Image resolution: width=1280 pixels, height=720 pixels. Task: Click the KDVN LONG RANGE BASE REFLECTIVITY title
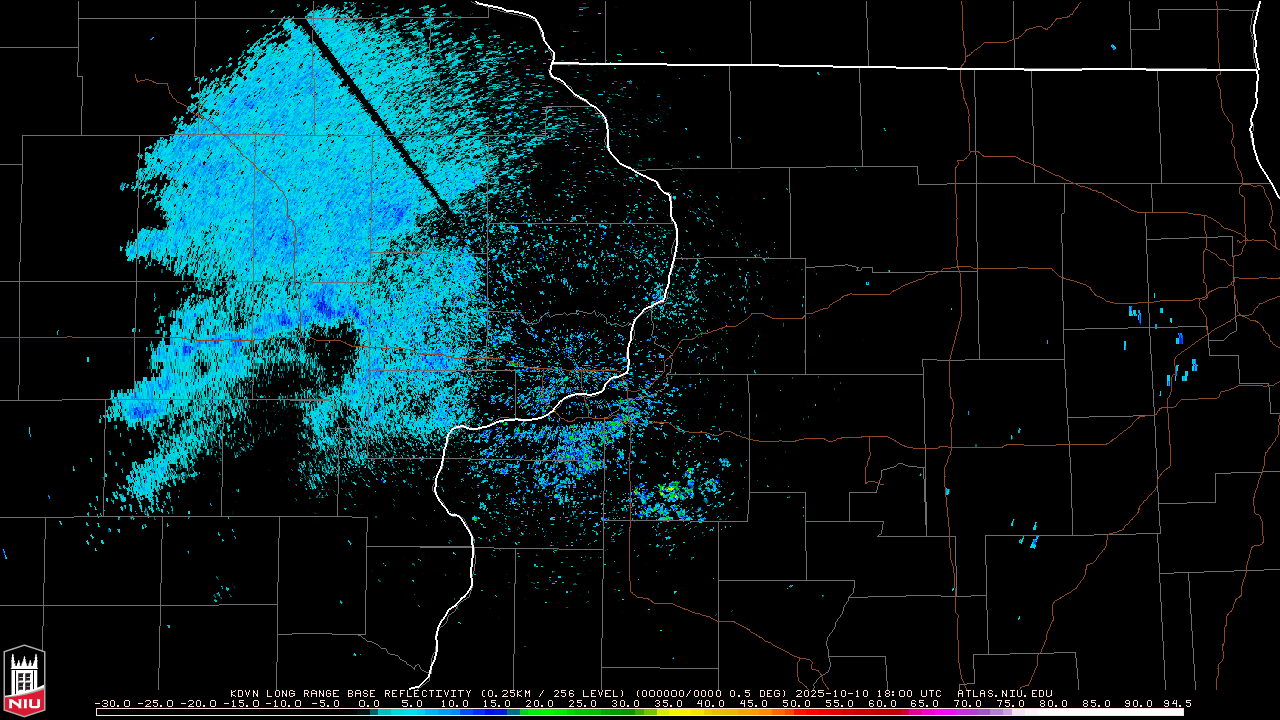[x=351, y=693]
